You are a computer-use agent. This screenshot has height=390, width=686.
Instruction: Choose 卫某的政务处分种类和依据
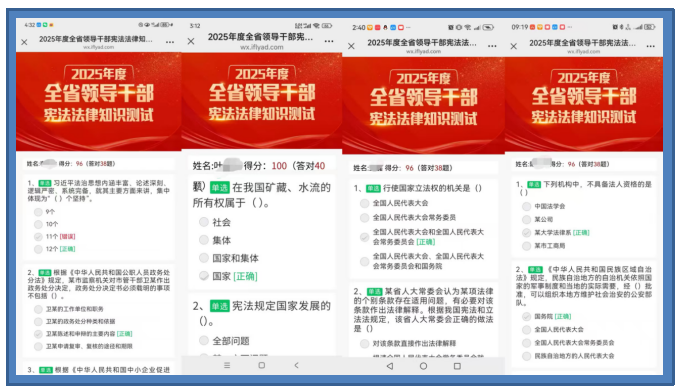pos(75,321)
